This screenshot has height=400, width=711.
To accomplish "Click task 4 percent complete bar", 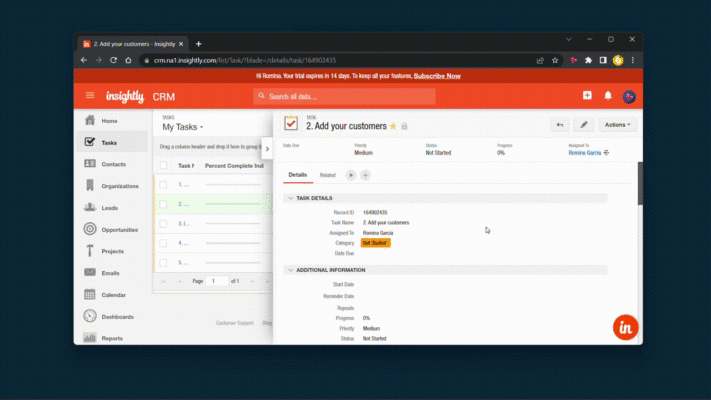I will tap(233, 243).
